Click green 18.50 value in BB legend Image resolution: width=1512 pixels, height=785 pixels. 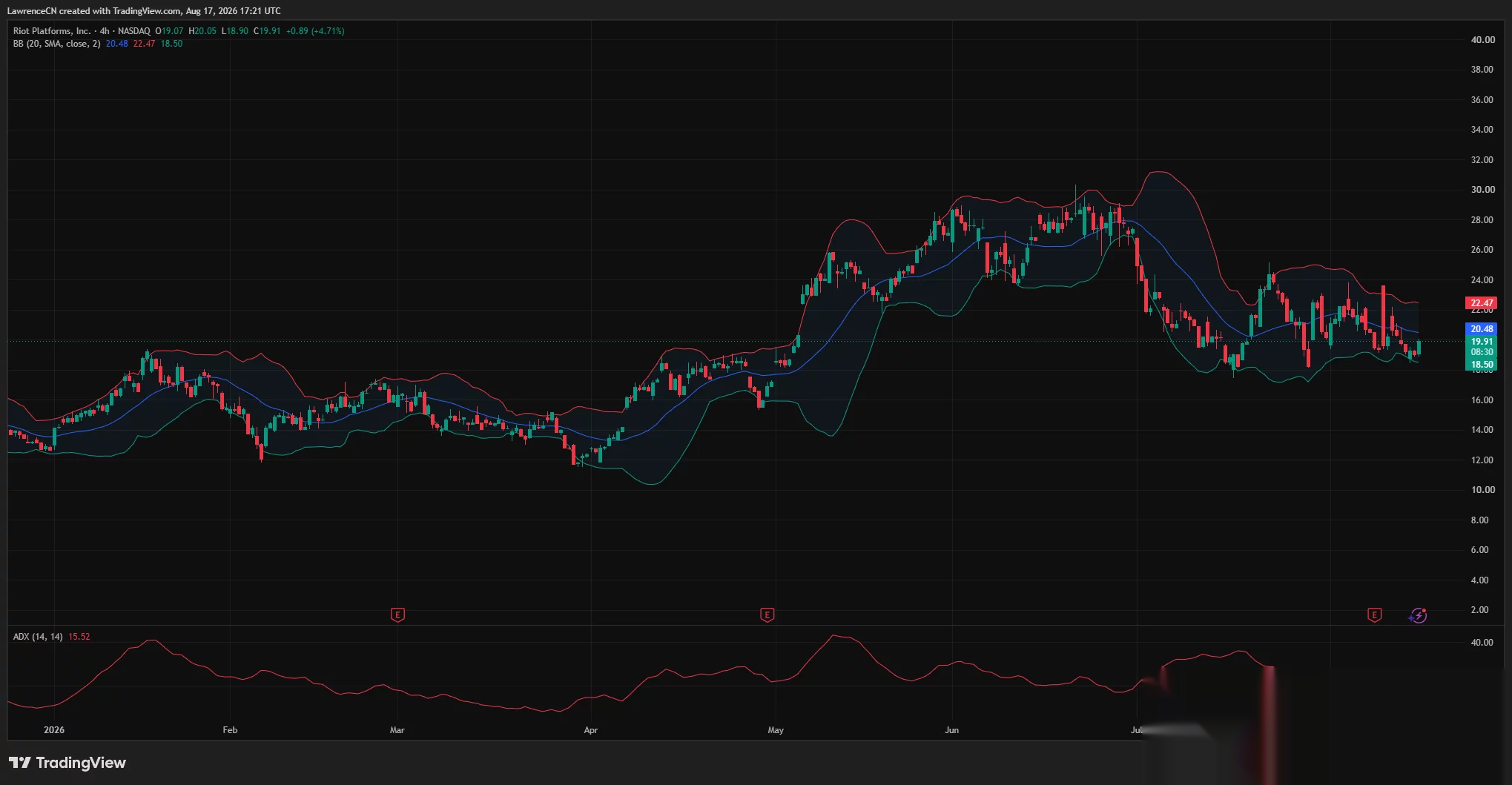171,44
